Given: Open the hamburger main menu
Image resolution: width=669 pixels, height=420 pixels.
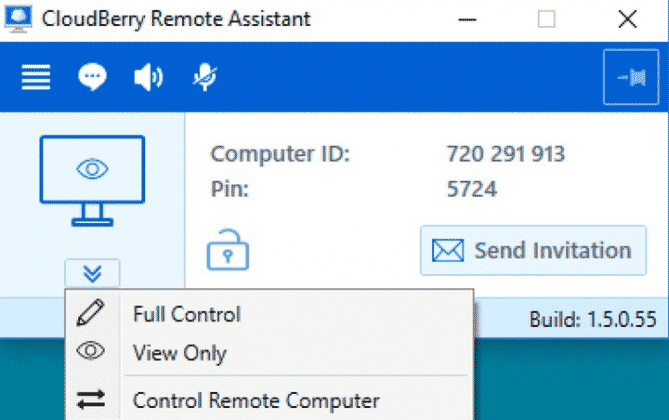Looking at the screenshot, I should click(x=36, y=77).
